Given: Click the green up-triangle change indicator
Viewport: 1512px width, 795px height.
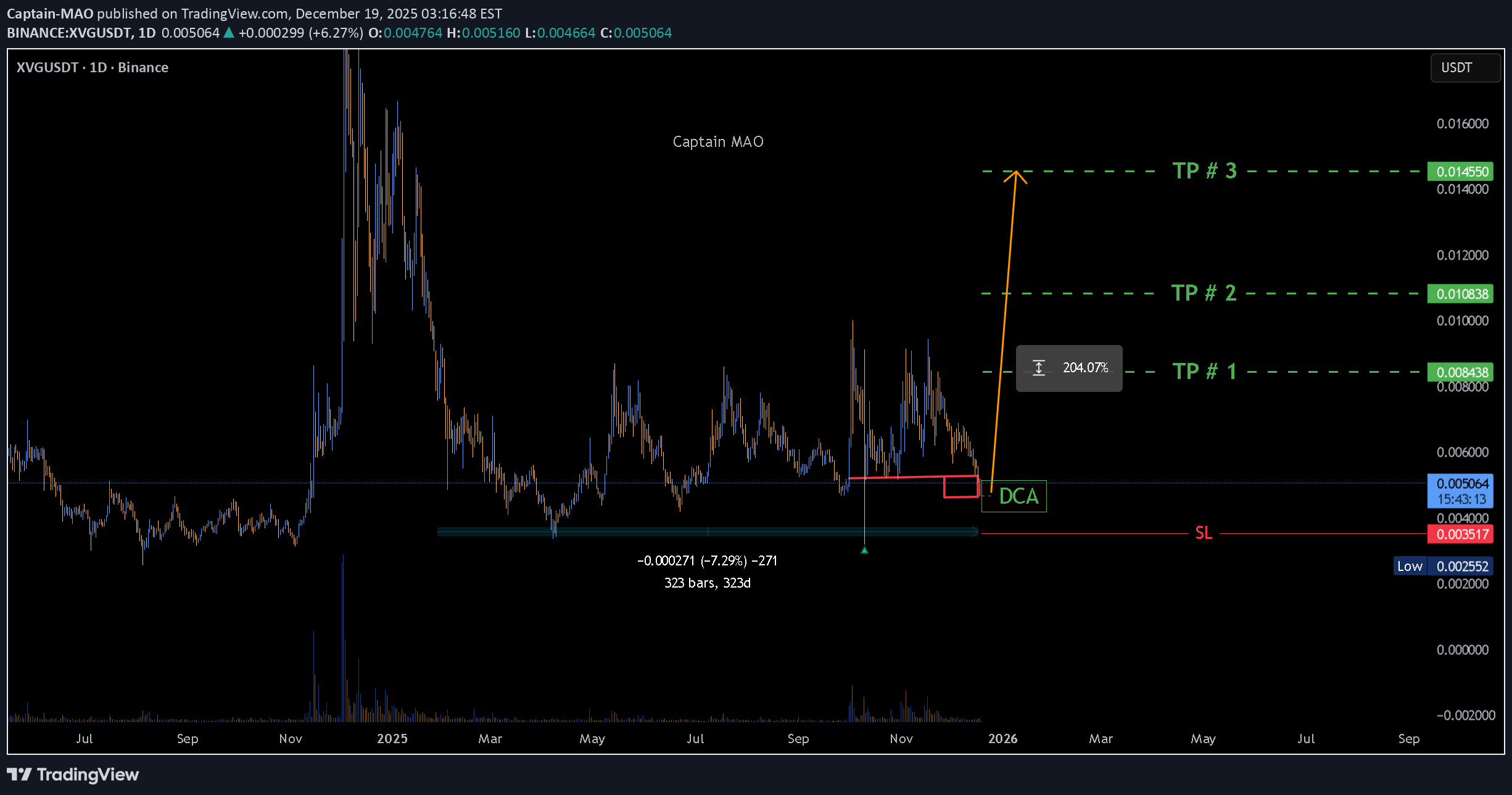Looking at the screenshot, I should tap(230, 33).
